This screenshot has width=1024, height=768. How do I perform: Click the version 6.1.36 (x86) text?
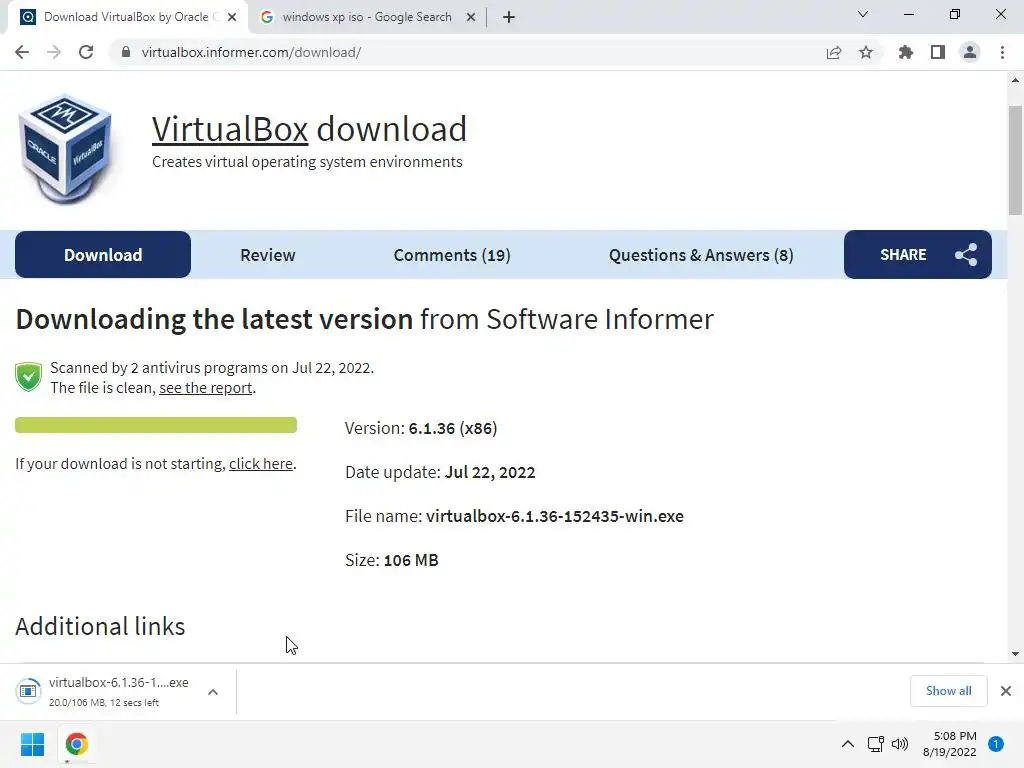(453, 428)
